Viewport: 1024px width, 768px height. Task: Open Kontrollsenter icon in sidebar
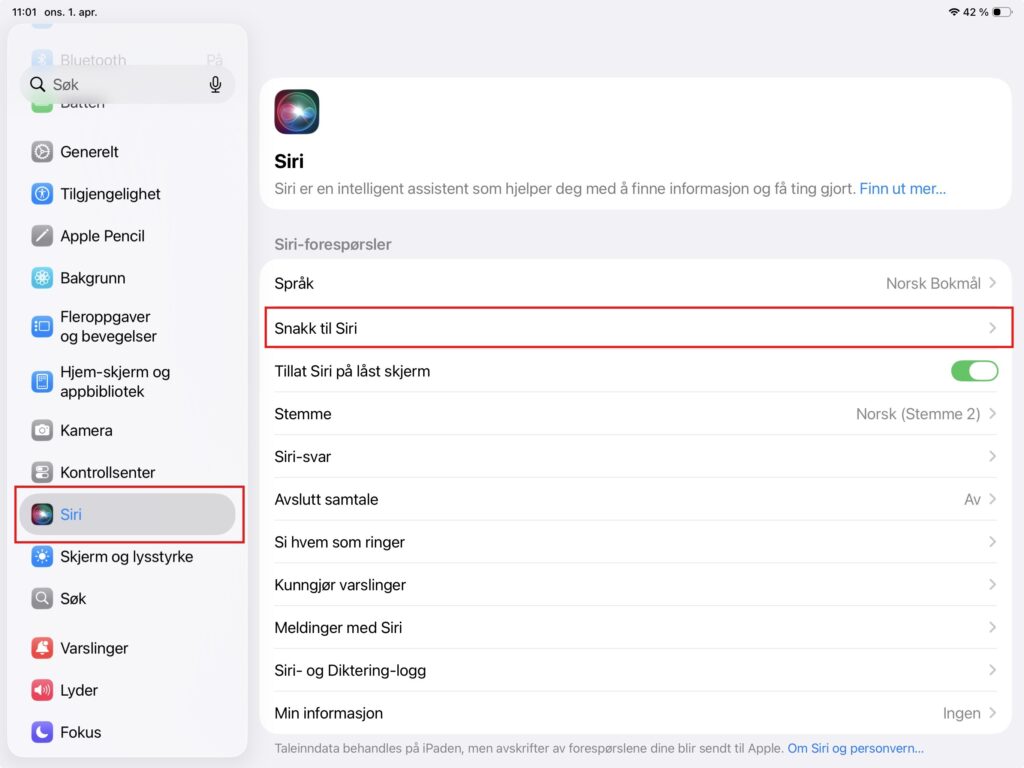(x=42, y=472)
